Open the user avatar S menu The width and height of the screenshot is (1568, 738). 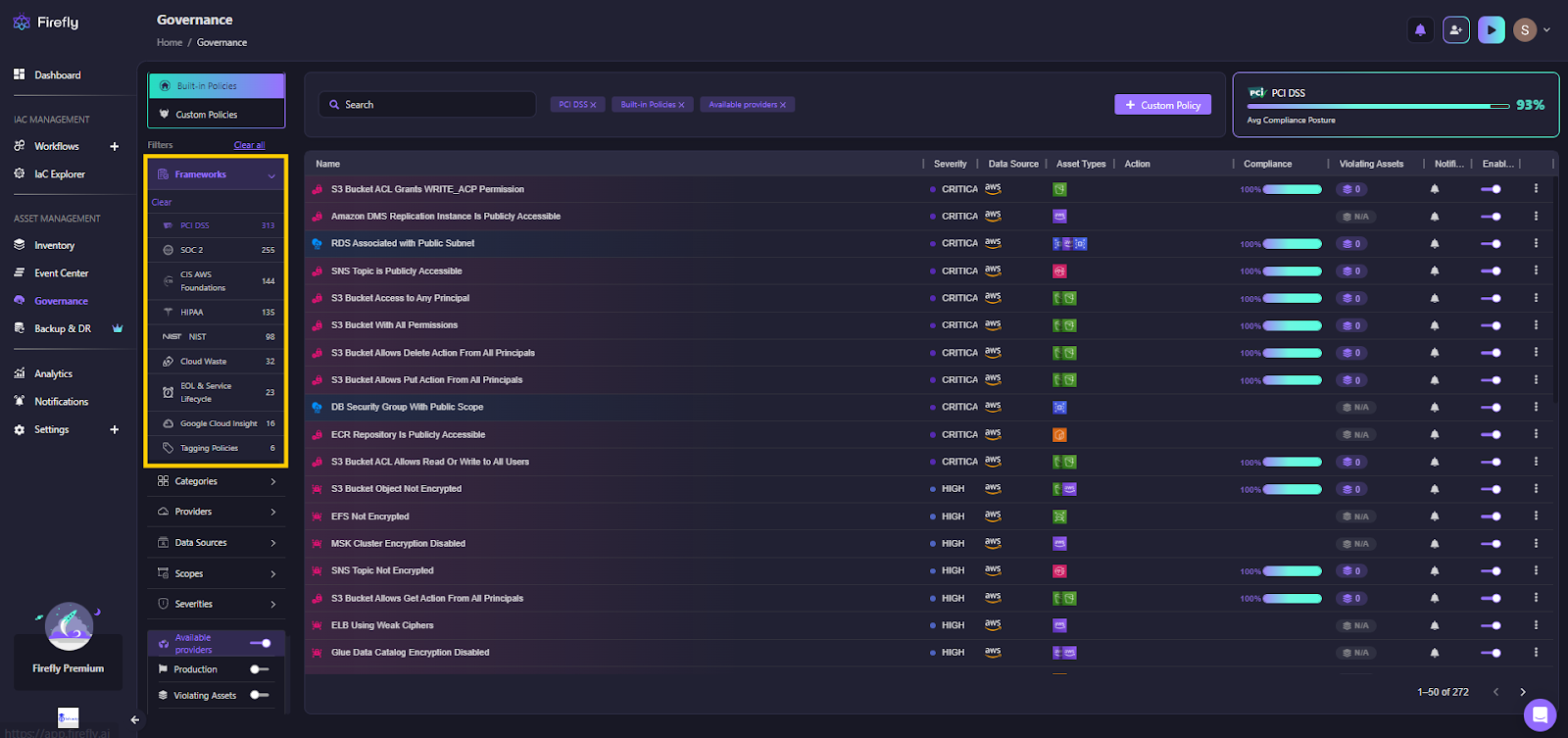(1525, 30)
